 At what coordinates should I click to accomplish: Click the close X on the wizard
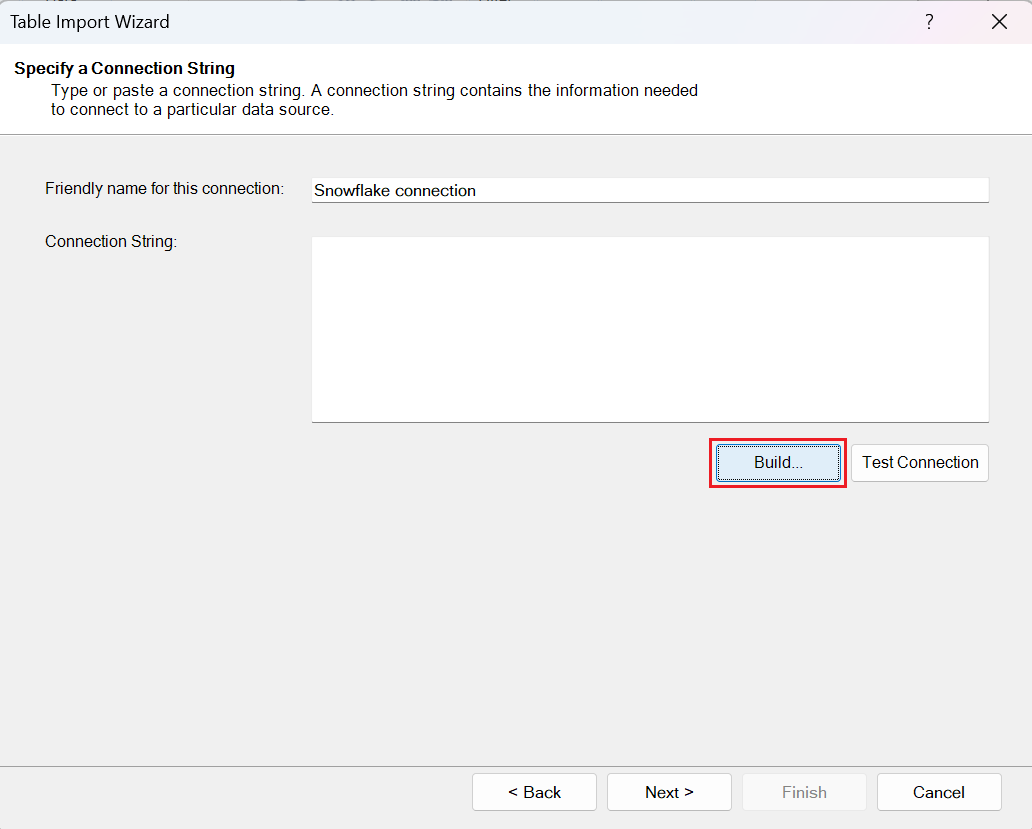point(999,21)
